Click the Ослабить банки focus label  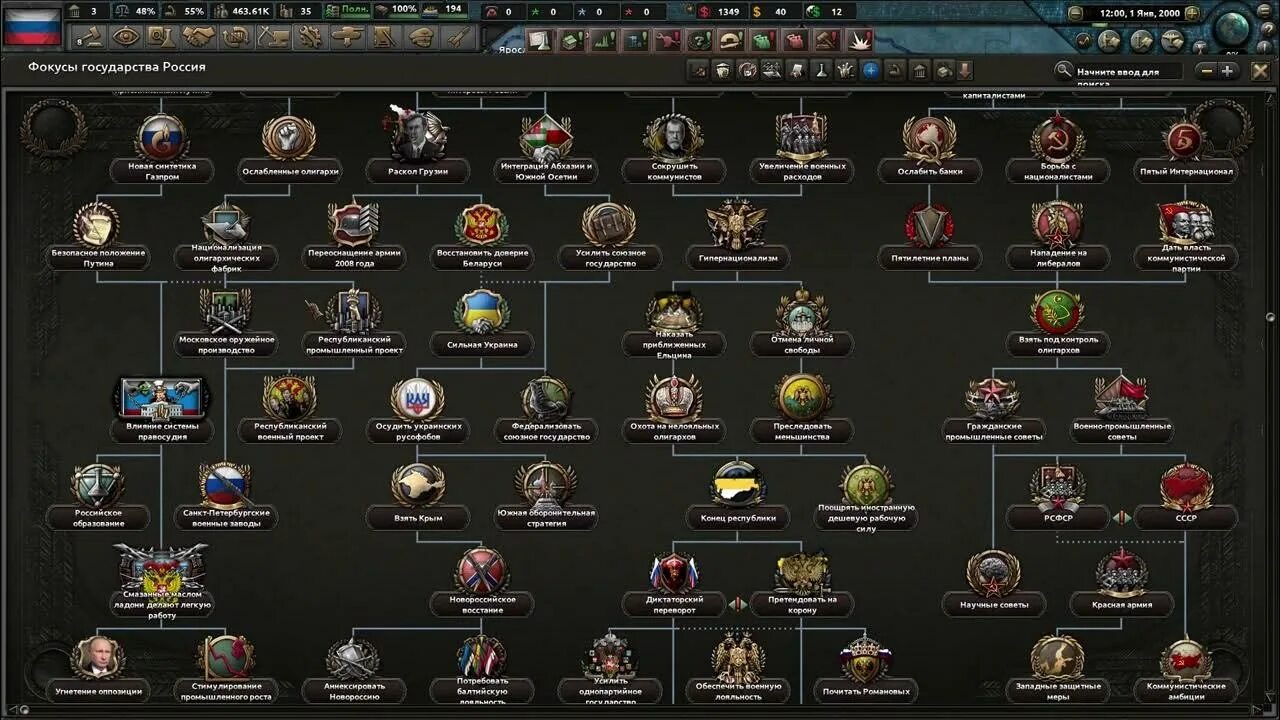[930, 171]
